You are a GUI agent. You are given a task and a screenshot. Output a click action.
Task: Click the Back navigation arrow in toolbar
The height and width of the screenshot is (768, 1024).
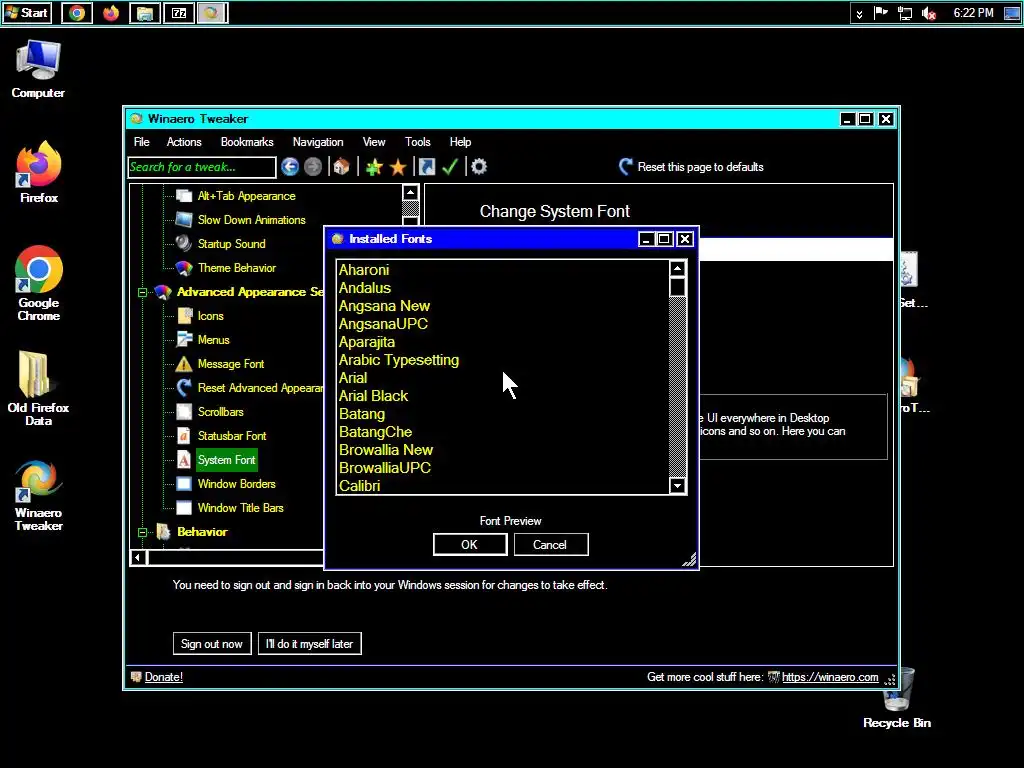click(290, 167)
